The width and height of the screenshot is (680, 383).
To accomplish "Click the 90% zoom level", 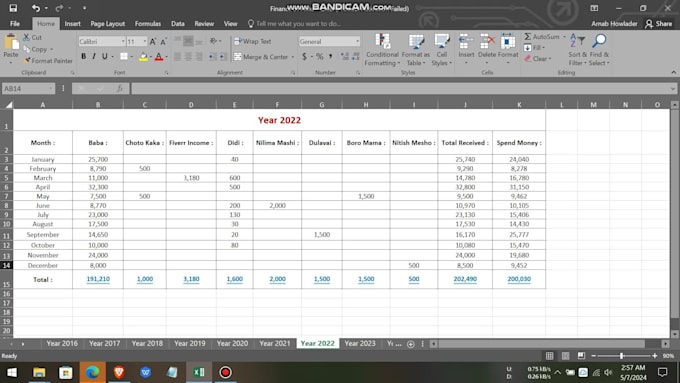I will (668, 356).
